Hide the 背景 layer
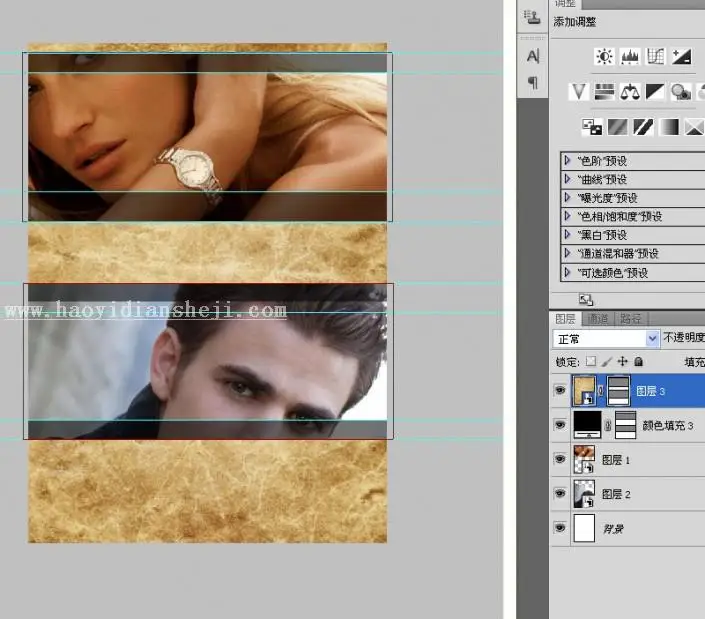 point(560,528)
